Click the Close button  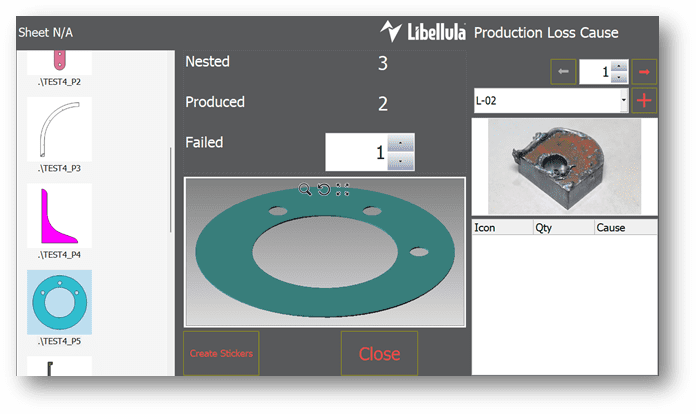[379, 353]
